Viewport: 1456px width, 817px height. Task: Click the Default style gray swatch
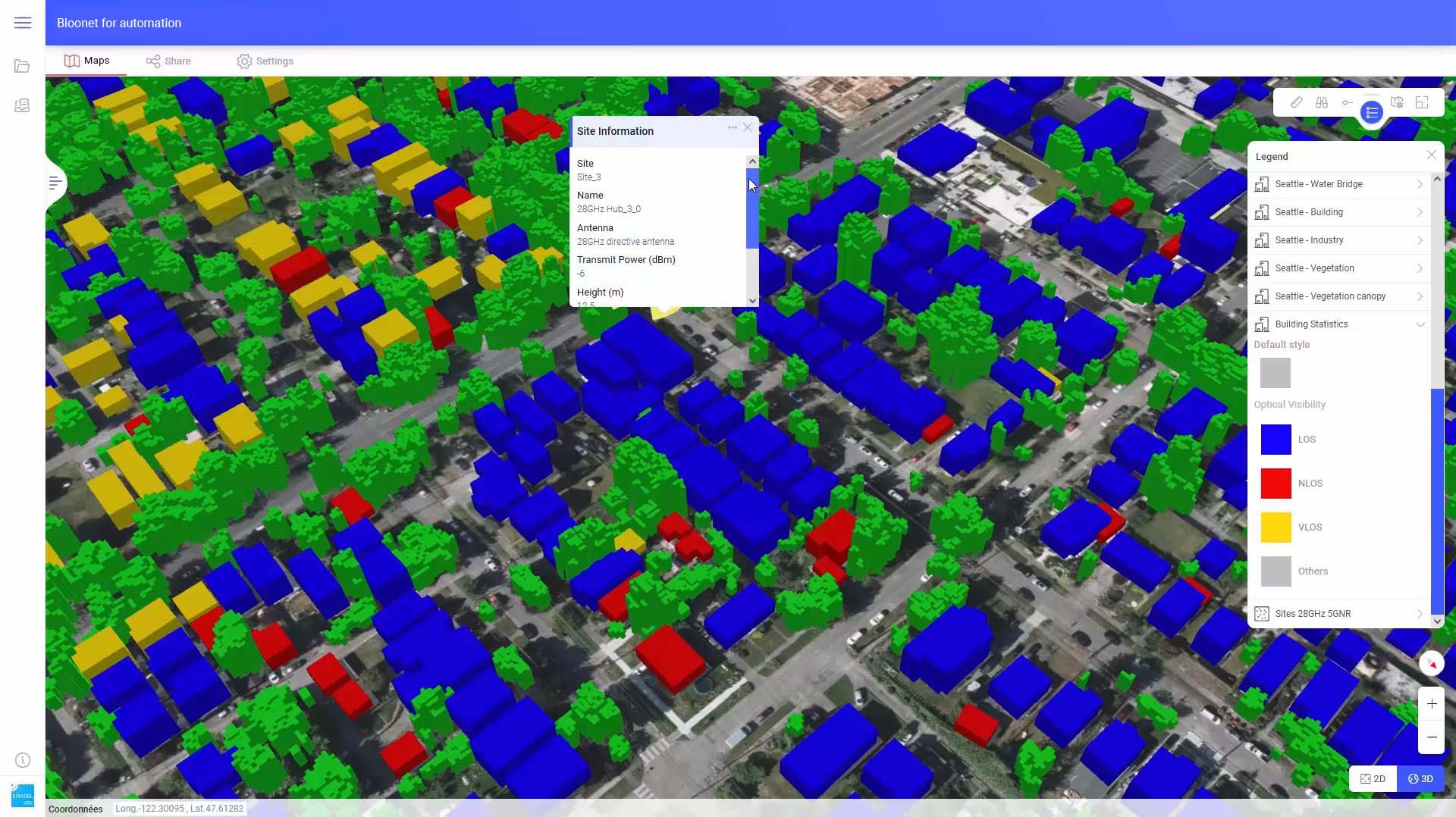(1275, 373)
